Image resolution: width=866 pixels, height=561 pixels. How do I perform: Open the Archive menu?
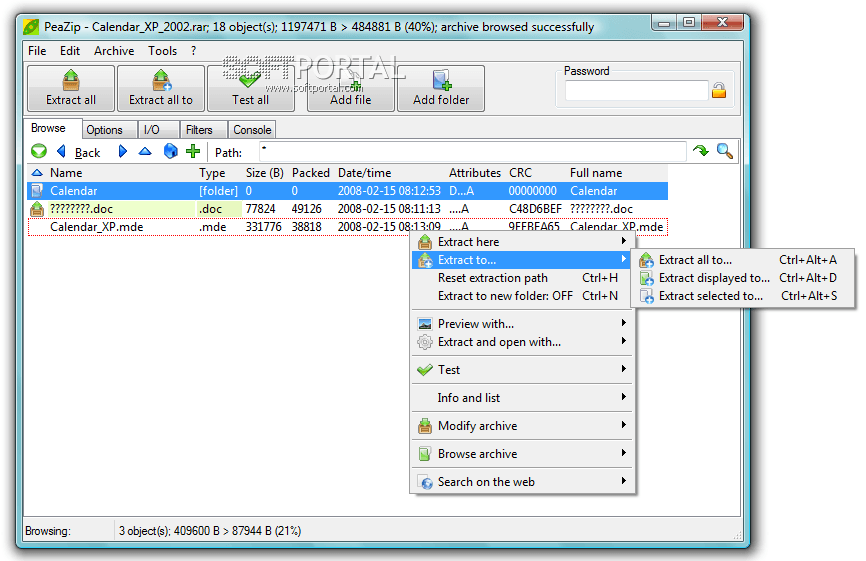coord(114,51)
